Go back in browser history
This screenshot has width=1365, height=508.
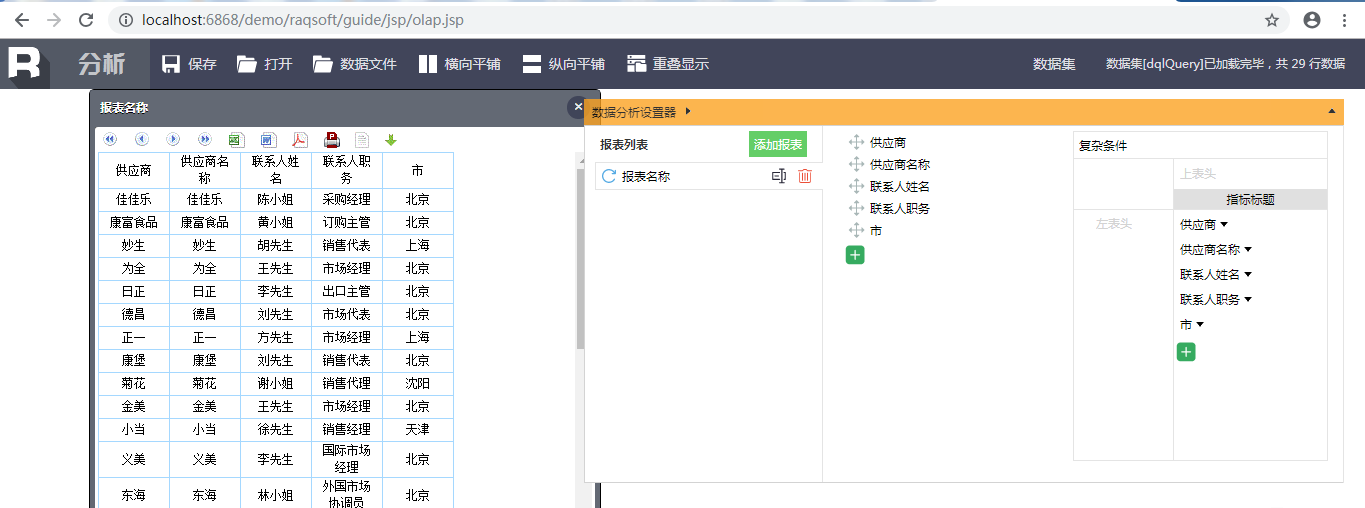click(x=21, y=20)
